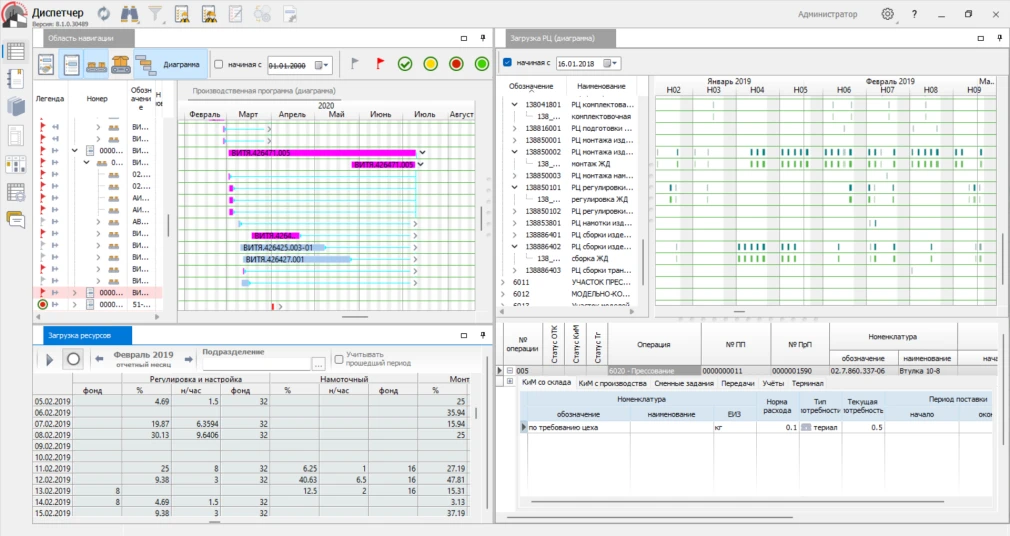Click the binoculars search icon

tap(130, 14)
